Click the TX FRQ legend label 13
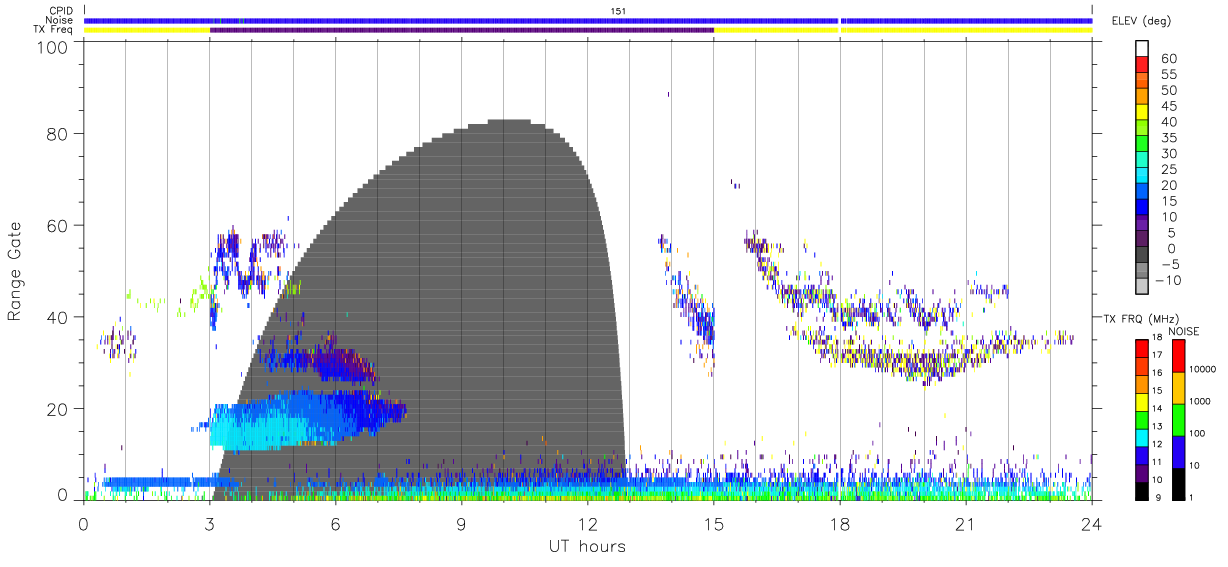Viewport: 1228px width, 567px height. point(1156,426)
